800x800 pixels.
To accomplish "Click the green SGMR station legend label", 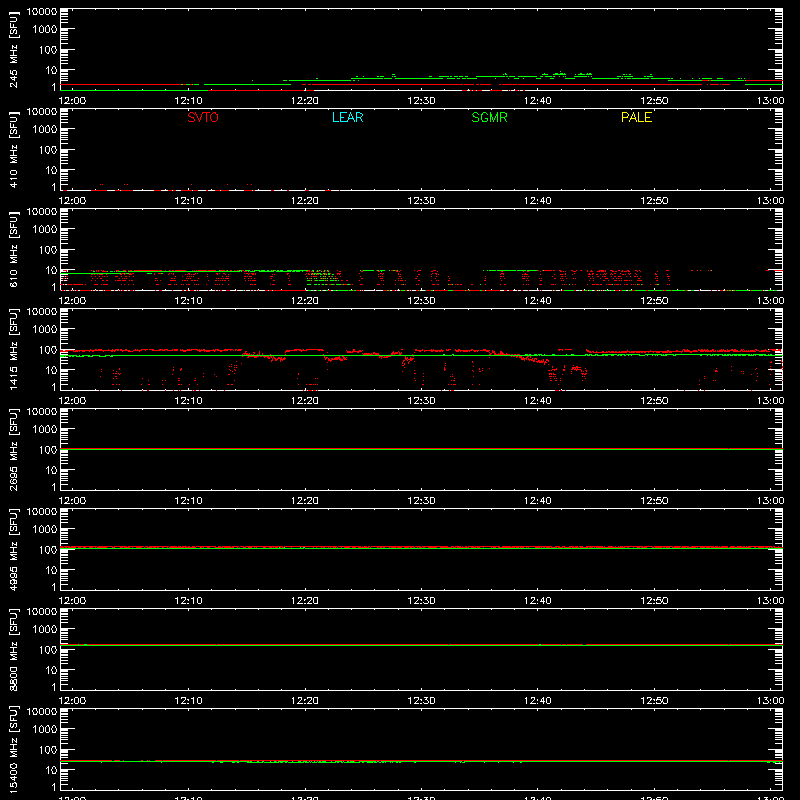I will [x=489, y=117].
